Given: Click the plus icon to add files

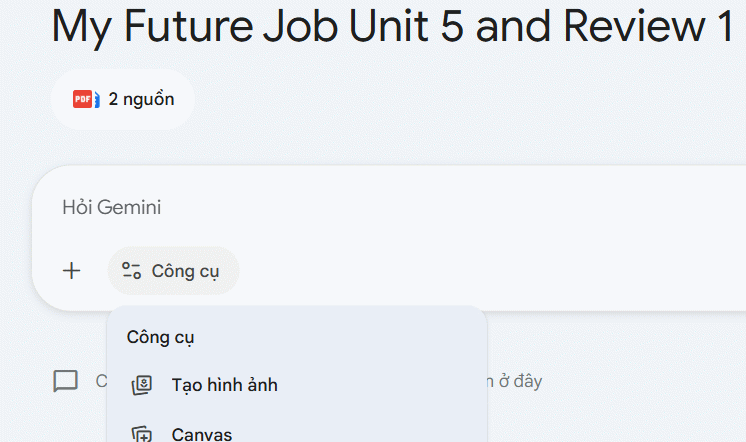Looking at the screenshot, I should pyautogui.click(x=72, y=271).
